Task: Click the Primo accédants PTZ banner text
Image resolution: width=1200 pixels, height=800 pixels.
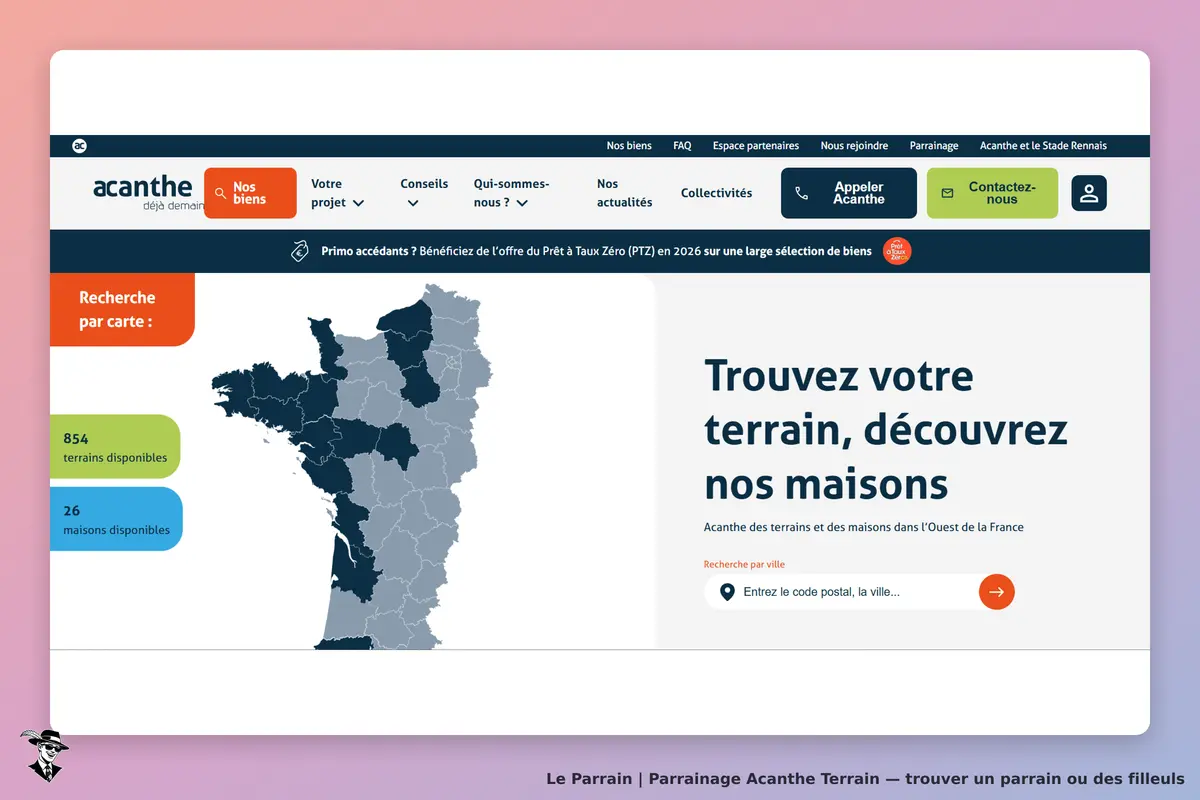Action: pyautogui.click(x=596, y=251)
